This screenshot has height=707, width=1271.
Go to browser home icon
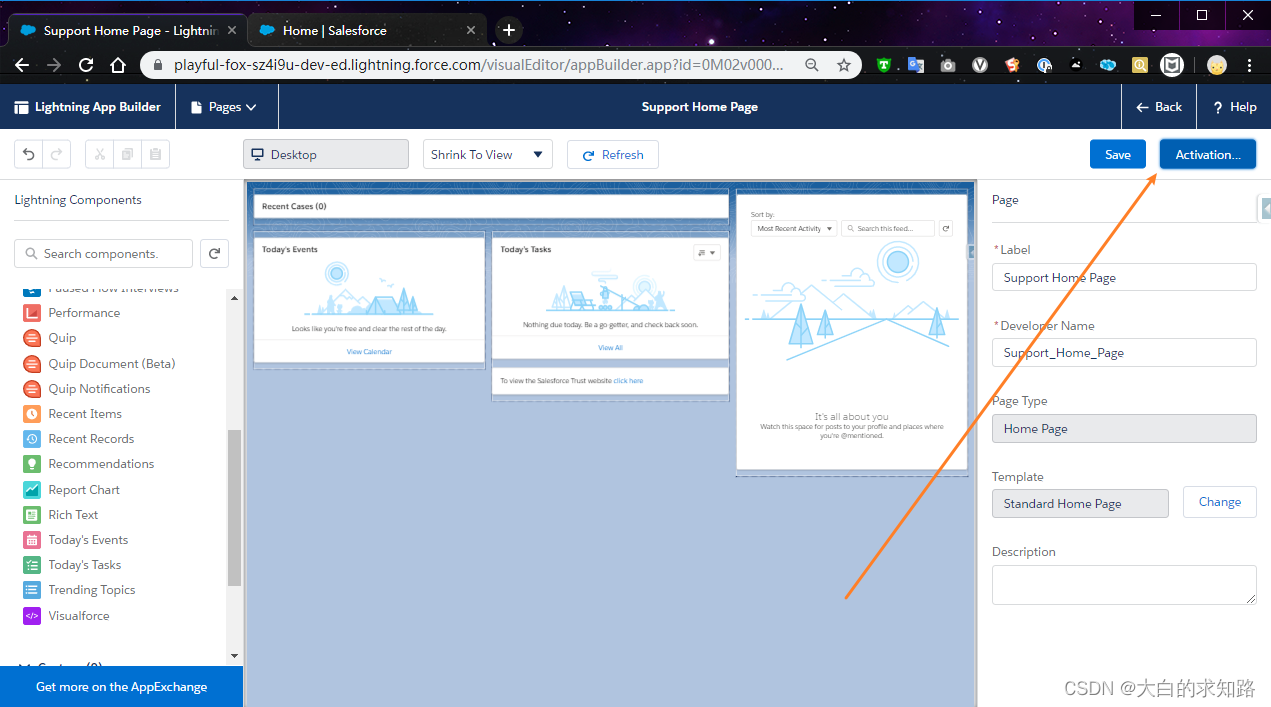point(118,65)
